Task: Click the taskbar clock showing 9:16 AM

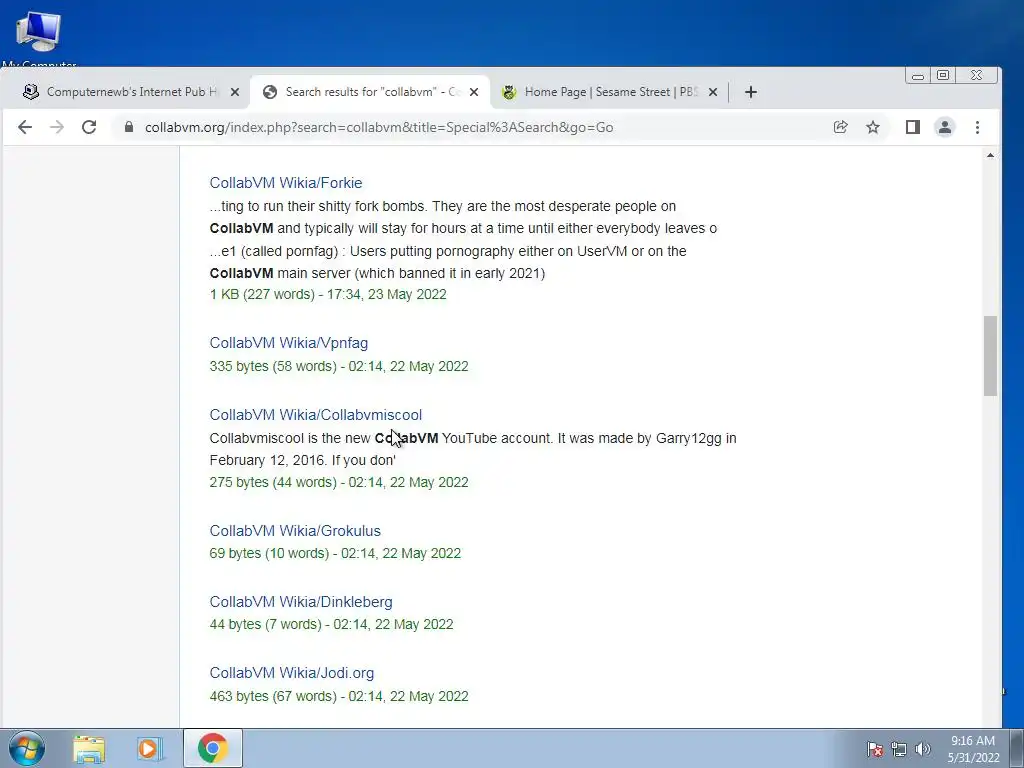Action: [x=973, y=749]
